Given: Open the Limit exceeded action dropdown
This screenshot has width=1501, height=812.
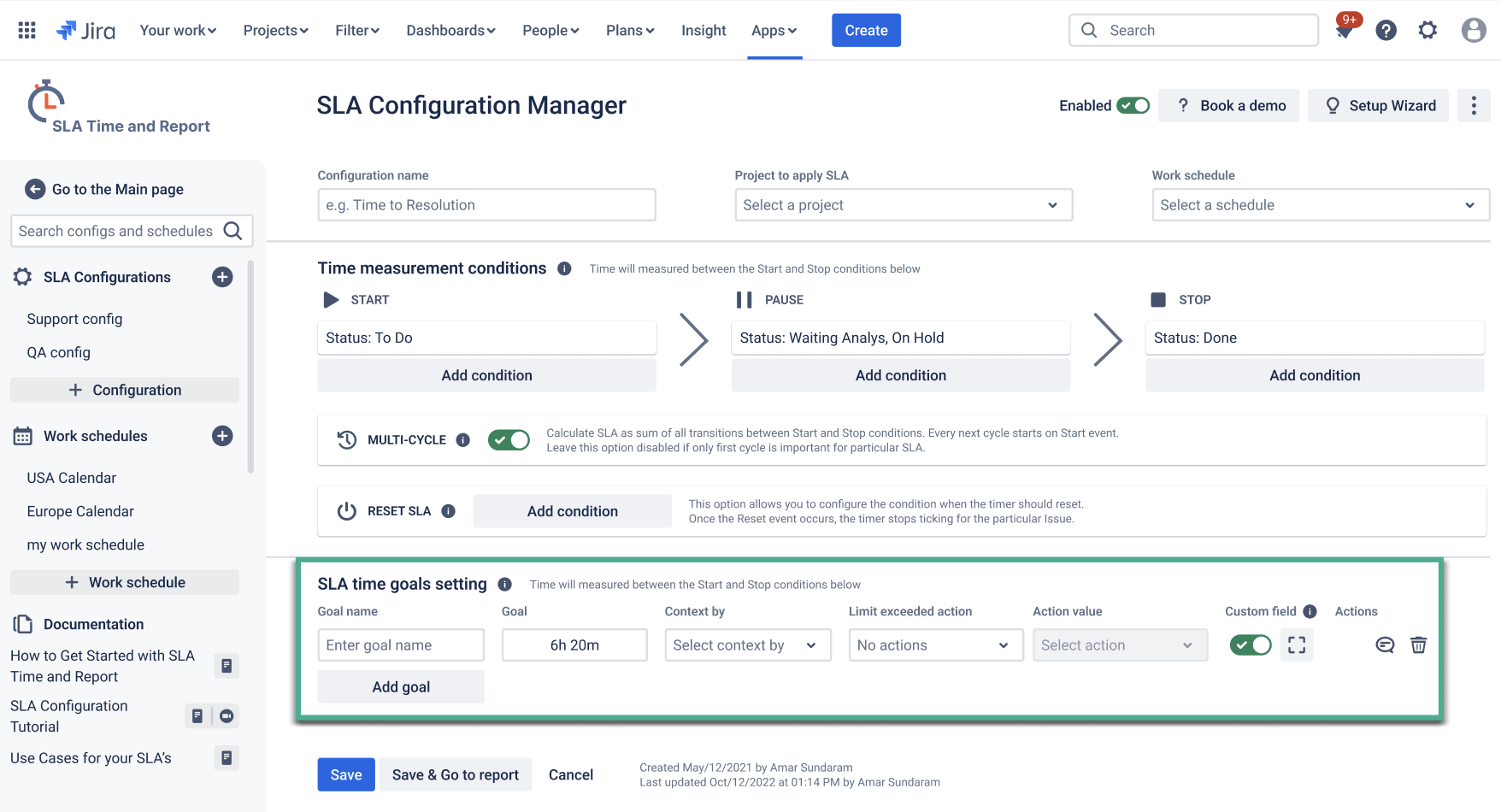Looking at the screenshot, I should click(x=935, y=645).
